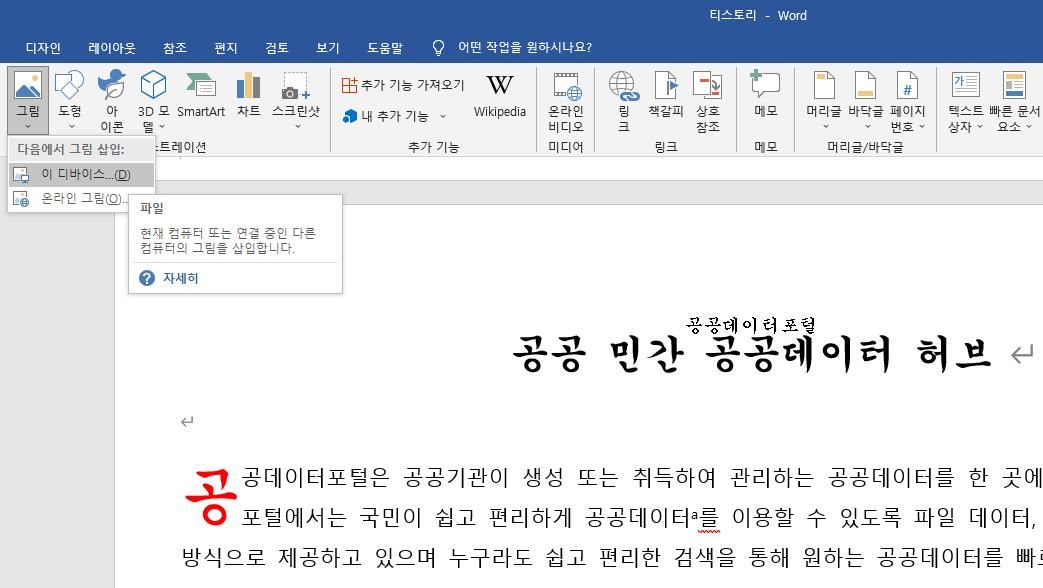
Task: Expand the 그림 dropdown arrow
Action: (28, 126)
